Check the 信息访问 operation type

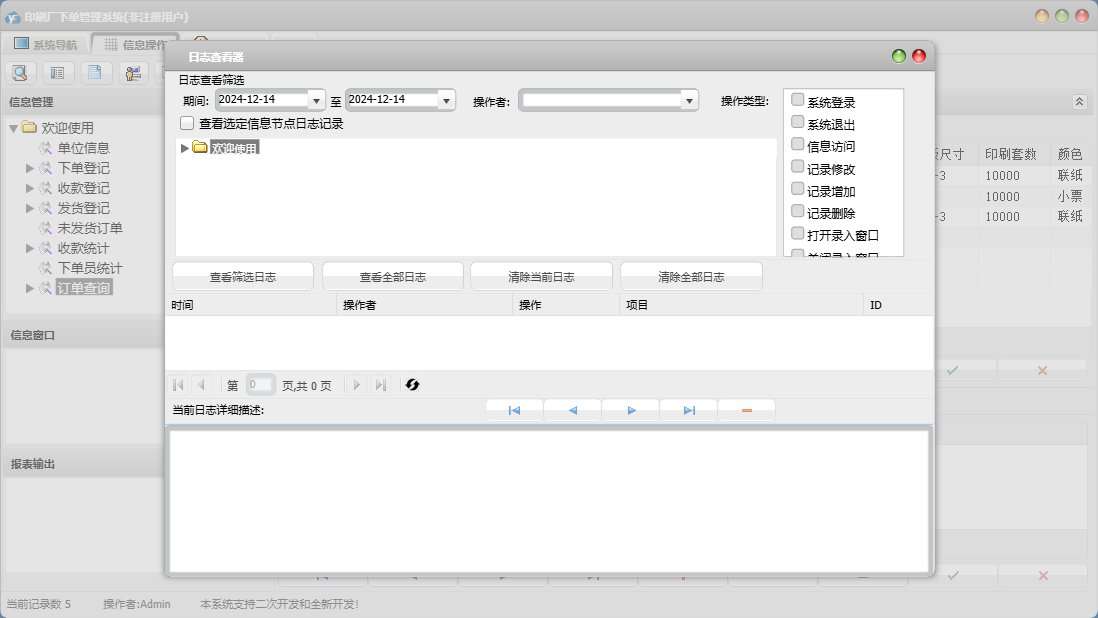pyautogui.click(x=797, y=144)
